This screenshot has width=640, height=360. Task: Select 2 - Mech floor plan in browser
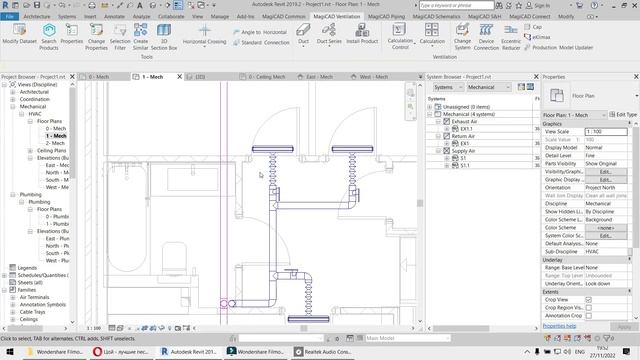55,143
